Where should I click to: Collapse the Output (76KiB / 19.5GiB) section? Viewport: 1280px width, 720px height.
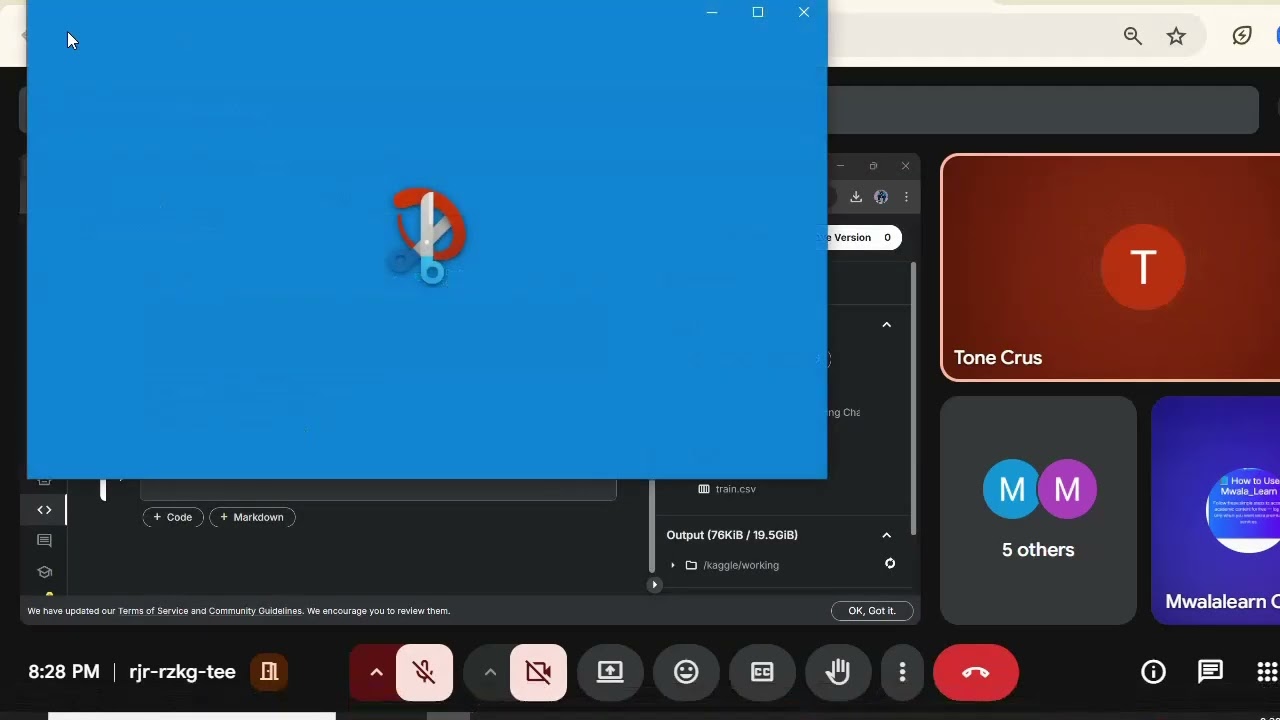click(886, 535)
